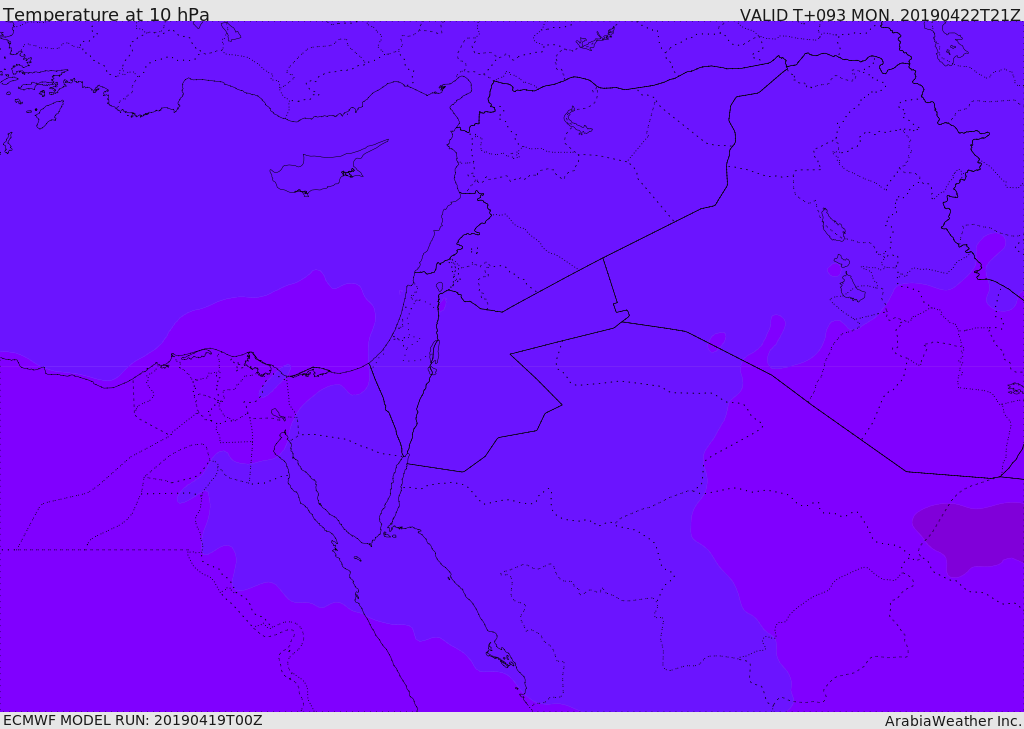Screen dimensions: 1024x729
Task: Click the 'Temperature at 10 hPa' title
Action: coord(106,14)
